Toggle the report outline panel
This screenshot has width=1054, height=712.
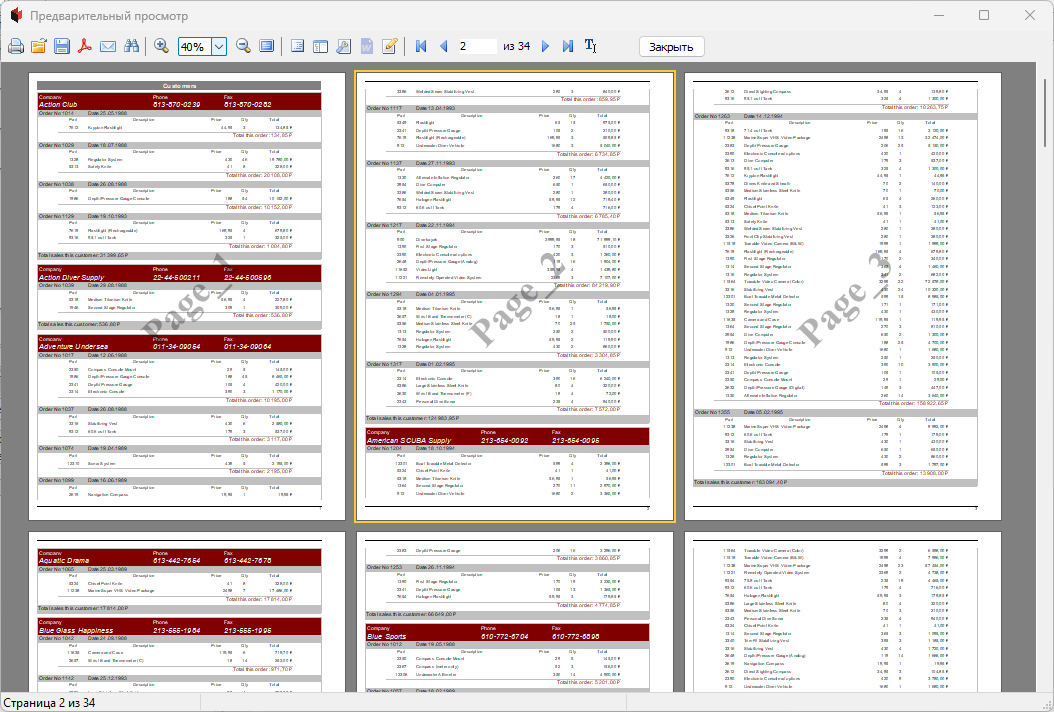tap(297, 47)
